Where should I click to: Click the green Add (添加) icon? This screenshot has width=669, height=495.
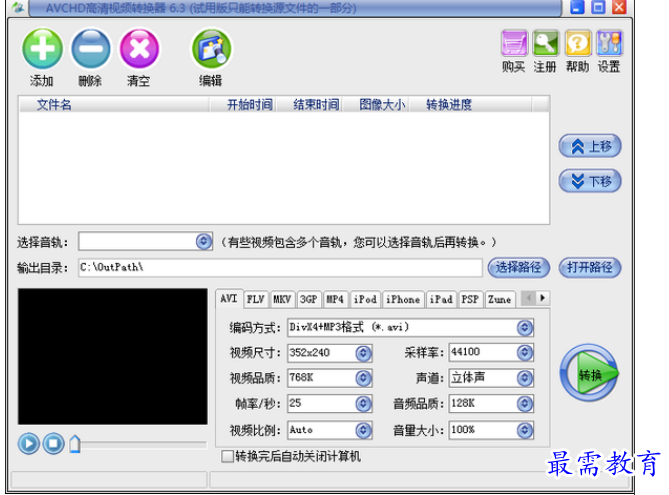click(x=42, y=49)
